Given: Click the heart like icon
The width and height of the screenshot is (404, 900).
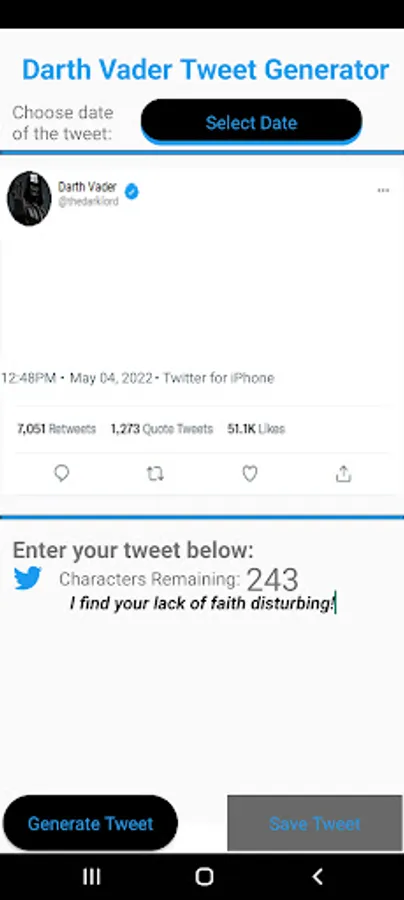Looking at the screenshot, I should 249,474.
